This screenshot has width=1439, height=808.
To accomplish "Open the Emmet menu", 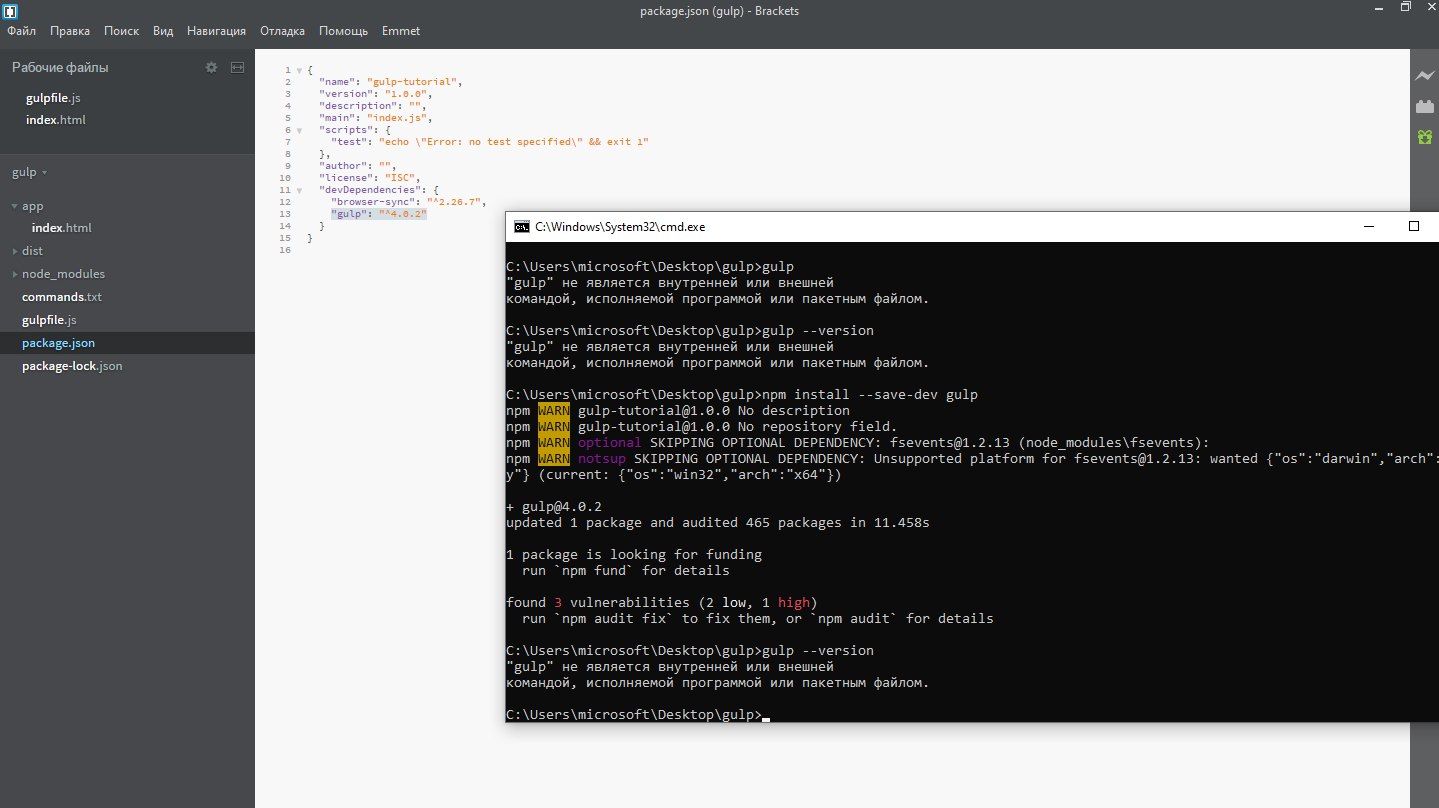I will coord(401,31).
